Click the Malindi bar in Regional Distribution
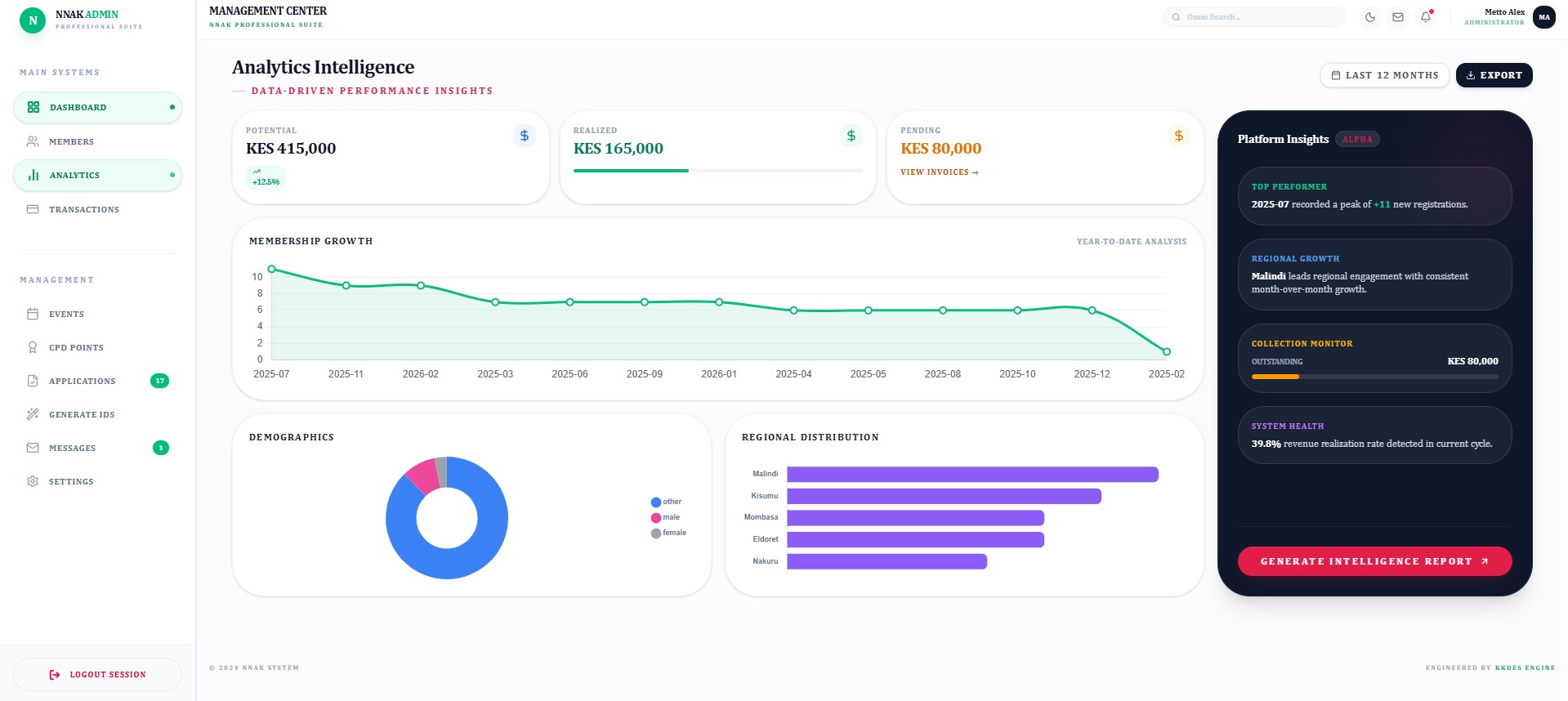 (x=972, y=475)
